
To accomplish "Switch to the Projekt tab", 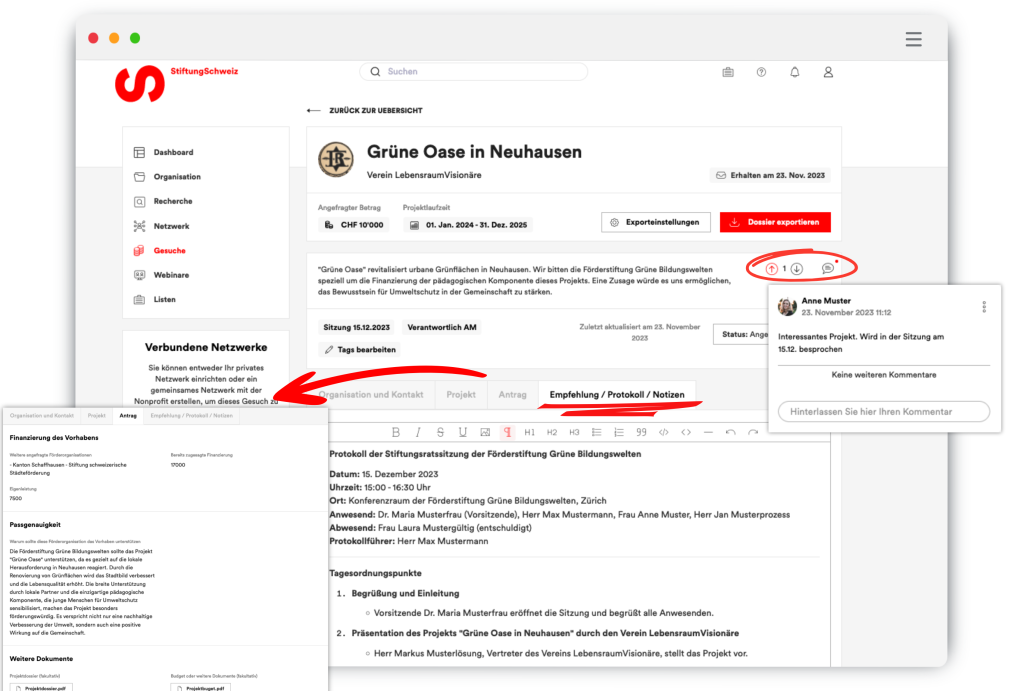I will click(x=461, y=395).
